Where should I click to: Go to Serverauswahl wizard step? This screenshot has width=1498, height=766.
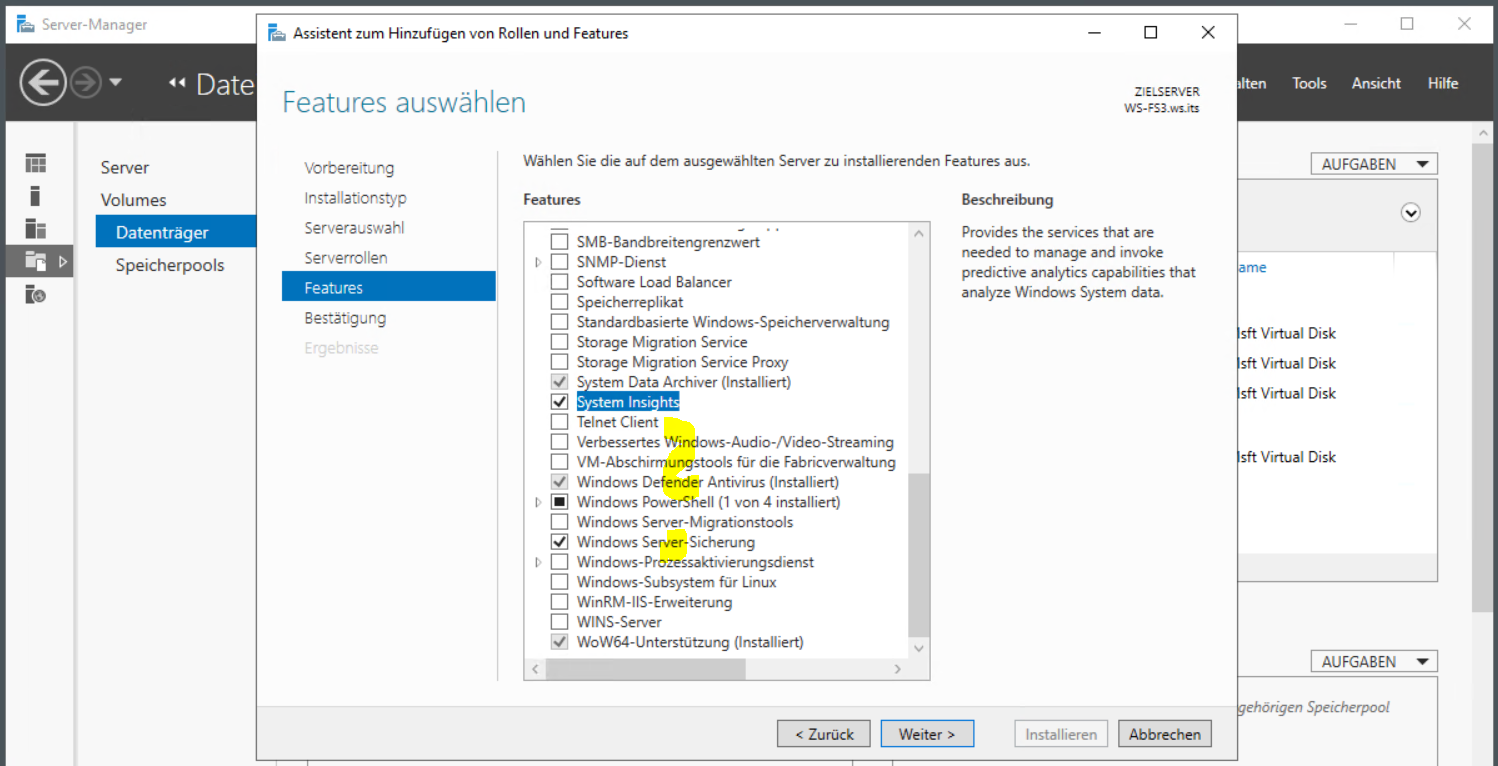click(354, 228)
